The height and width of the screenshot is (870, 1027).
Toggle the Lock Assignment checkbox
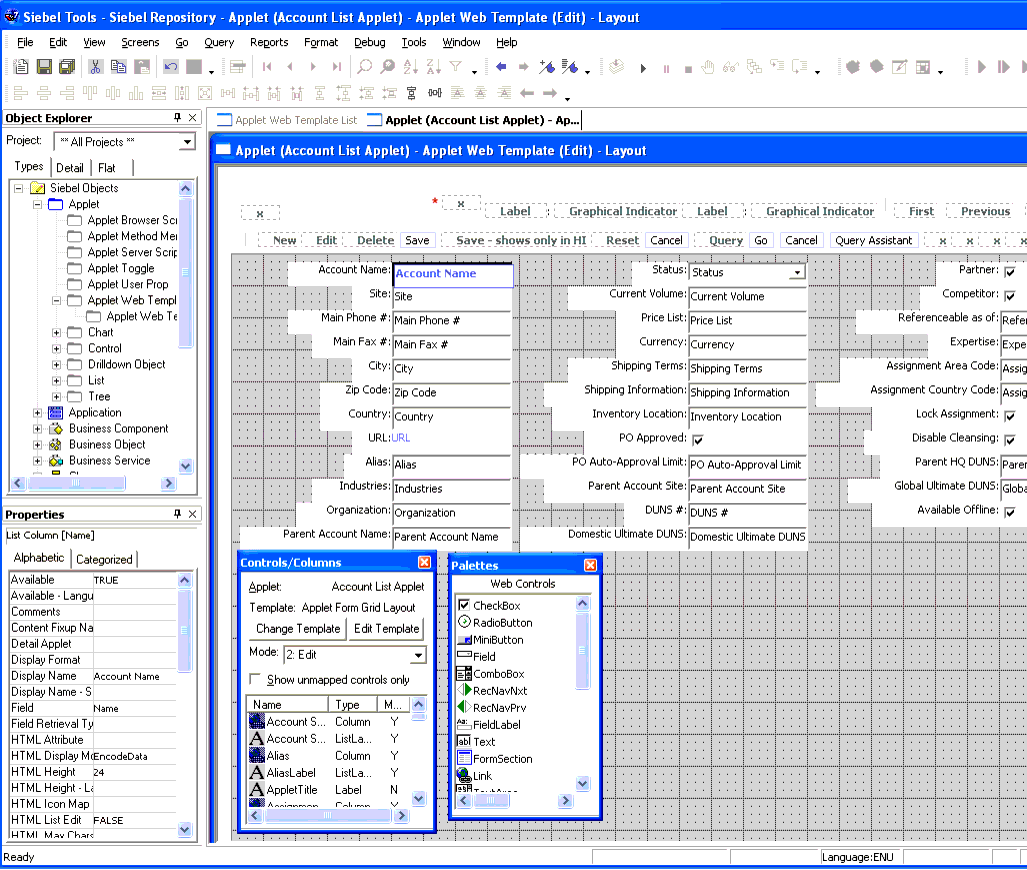point(1010,416)
